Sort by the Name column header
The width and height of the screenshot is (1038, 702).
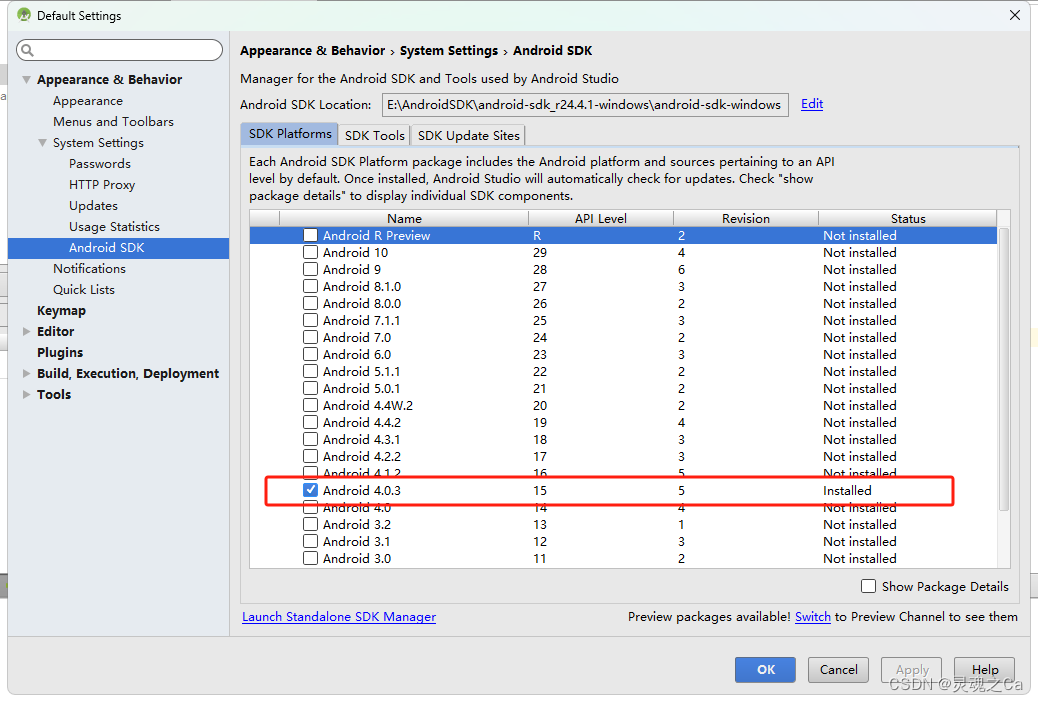[404, 219]
